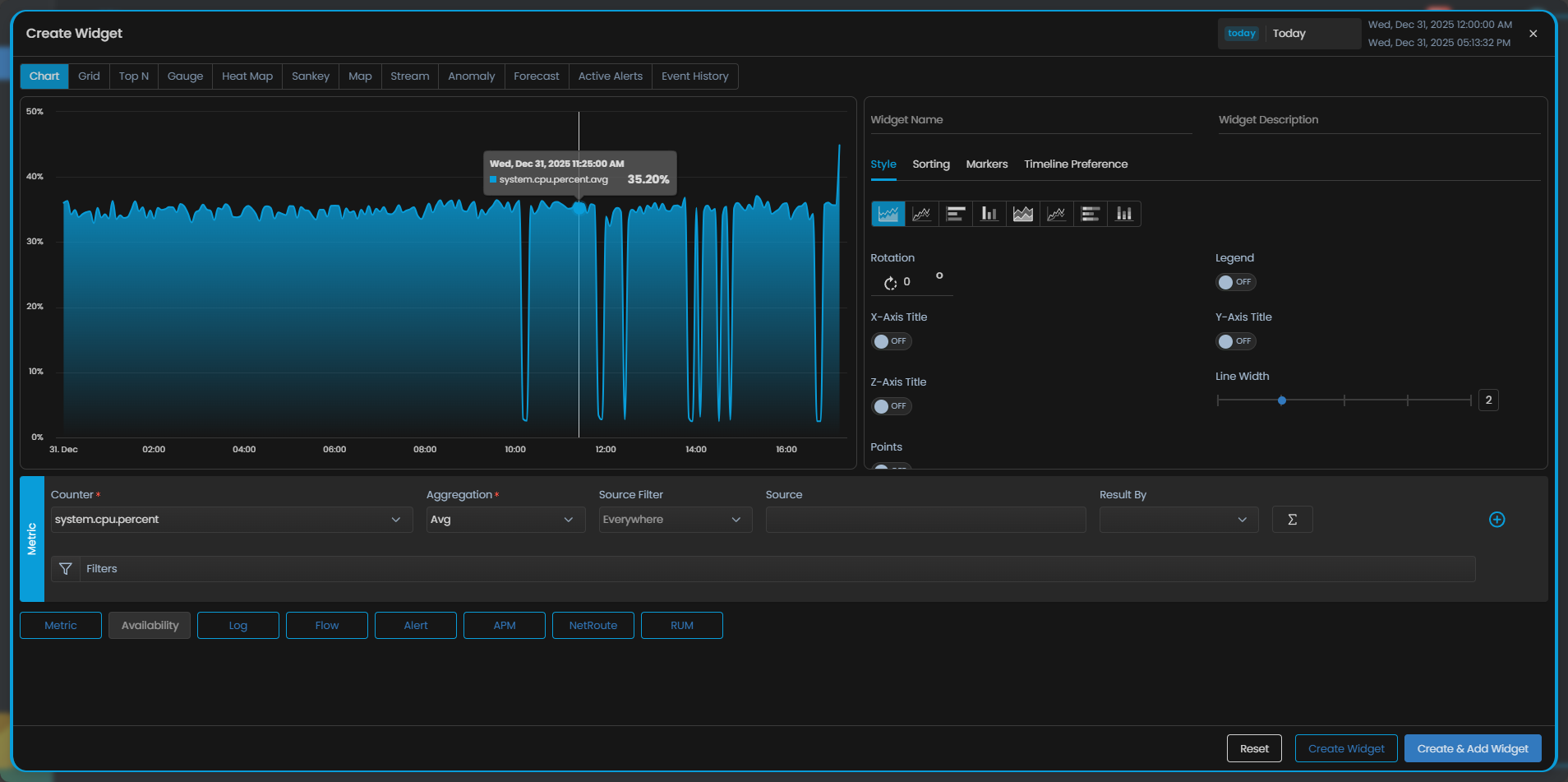Screen dimensions: 1568x782
Task: Click the Create & Add Widget button
Action: tap(1472, 748)
